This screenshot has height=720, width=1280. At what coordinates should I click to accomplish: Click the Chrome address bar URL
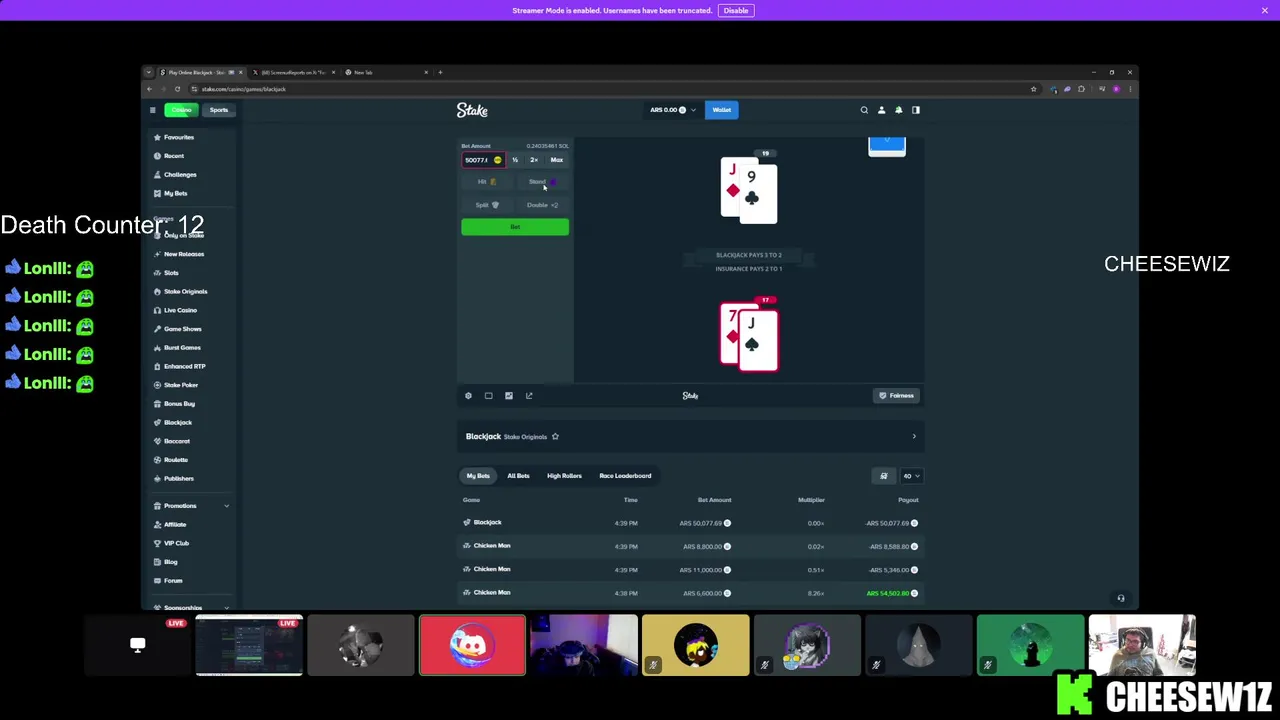click(243, 89)
